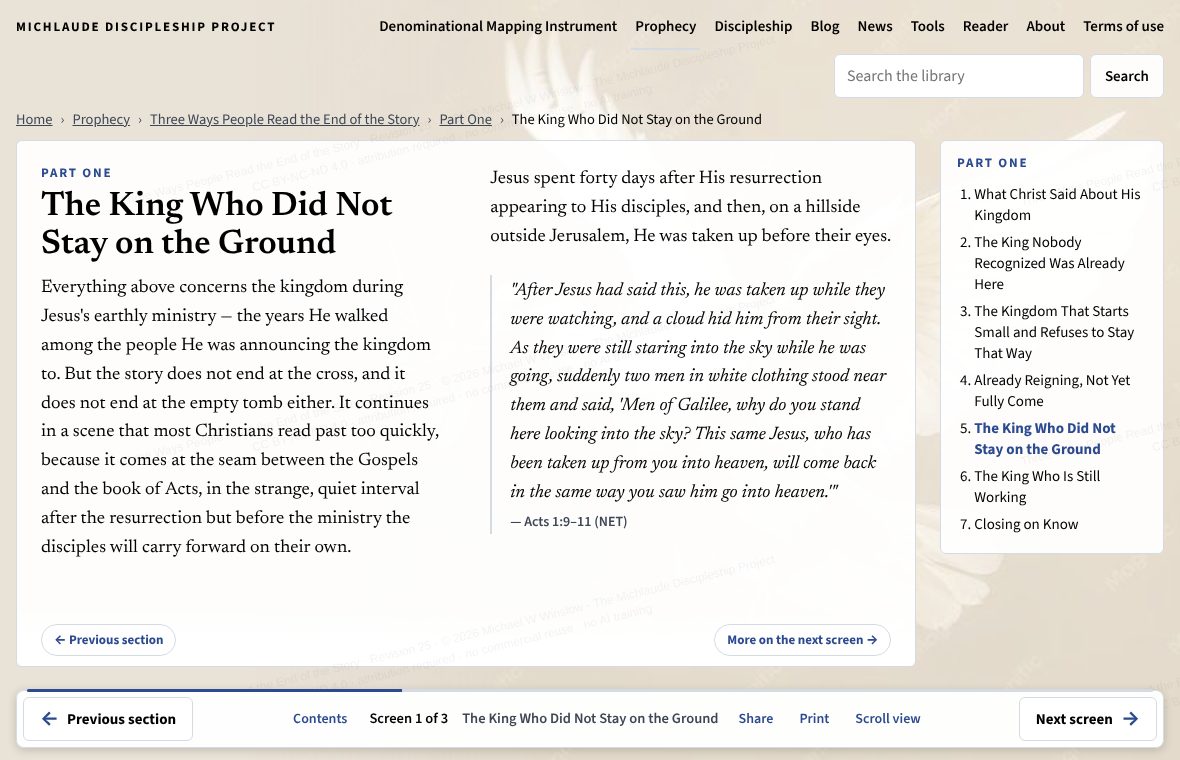1180x760 pixels.
Task: Open The Kingdom That Starts Small chapter
Action: (1054, 332)
